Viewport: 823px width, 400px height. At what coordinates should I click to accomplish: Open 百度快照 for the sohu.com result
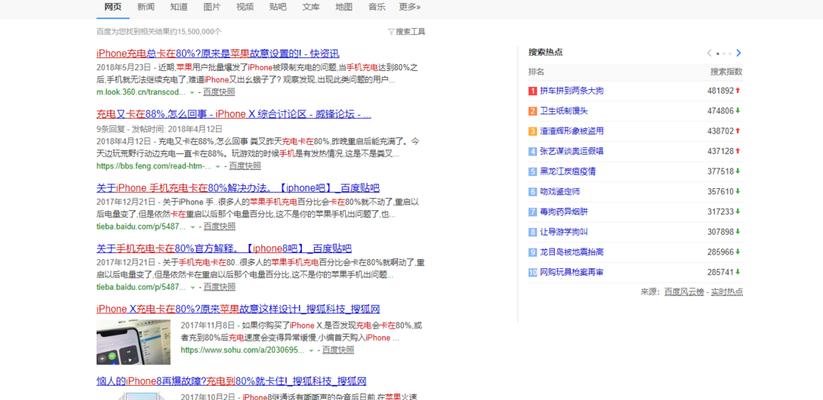click(338, 350)
